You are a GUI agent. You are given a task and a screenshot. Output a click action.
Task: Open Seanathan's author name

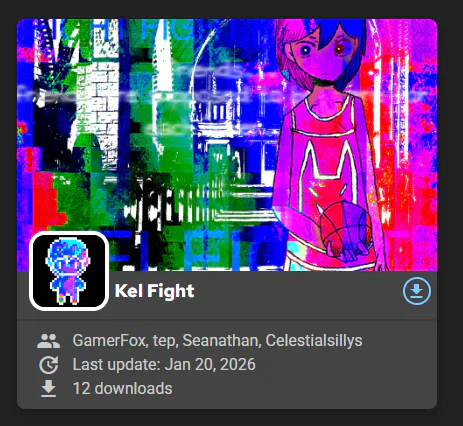[220, 340]
